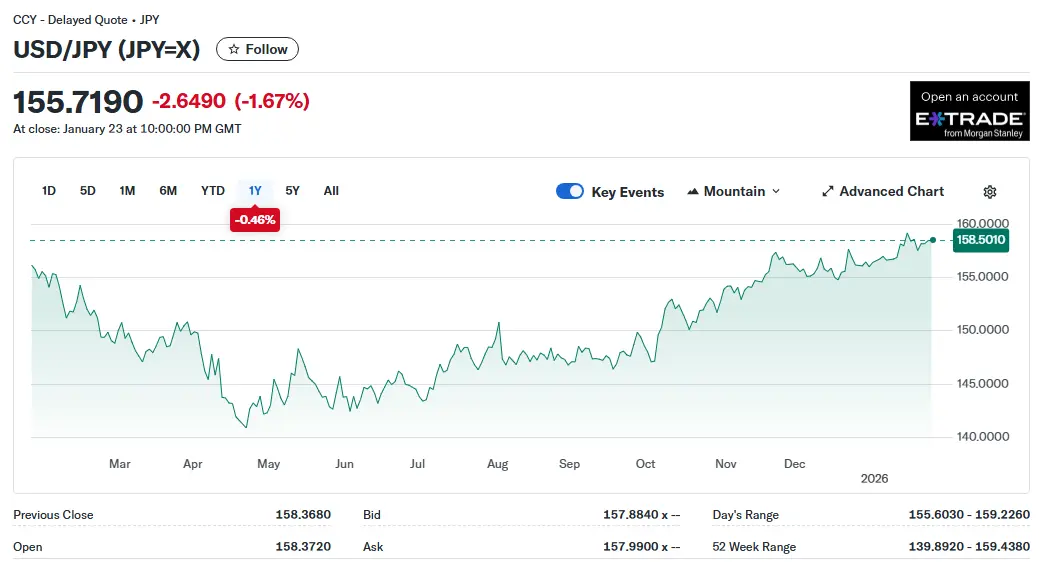Open the Advanced Chart link
1050x562 pixels.
tap(891, 192)
